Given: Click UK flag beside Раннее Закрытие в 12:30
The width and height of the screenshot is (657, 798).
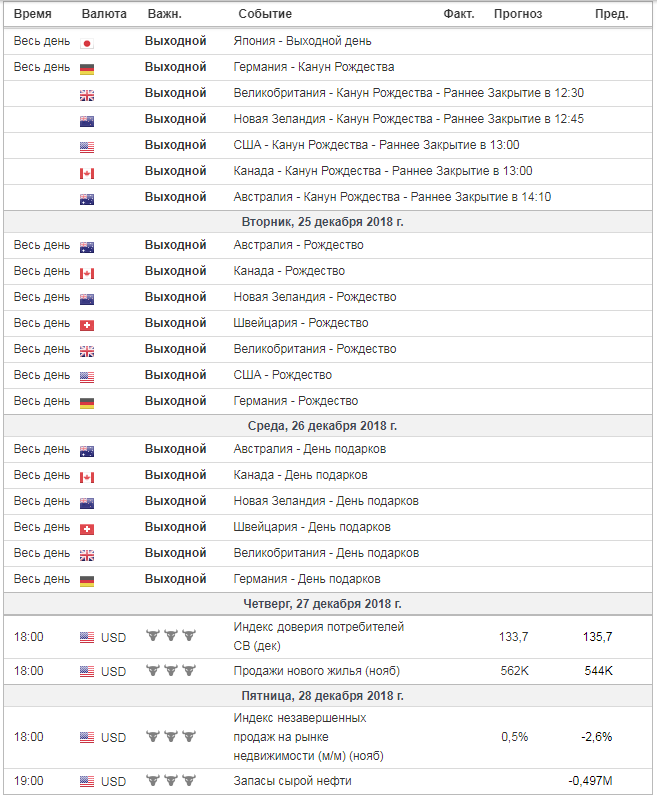Looking at the screenshot, I should (87, 94).
